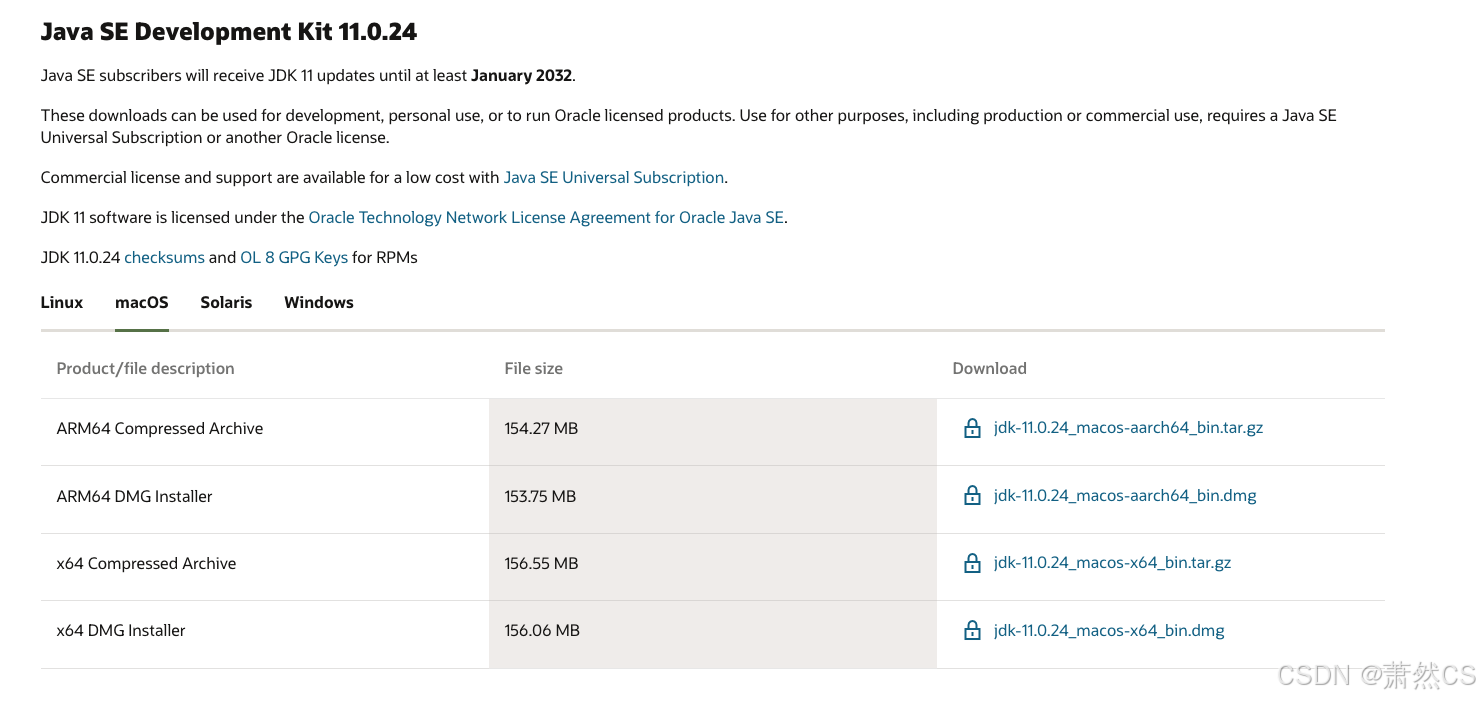The image size is (1480, 701).
Task: Open Oracle Technology Network License Agreement link
Action: (546, 217)
